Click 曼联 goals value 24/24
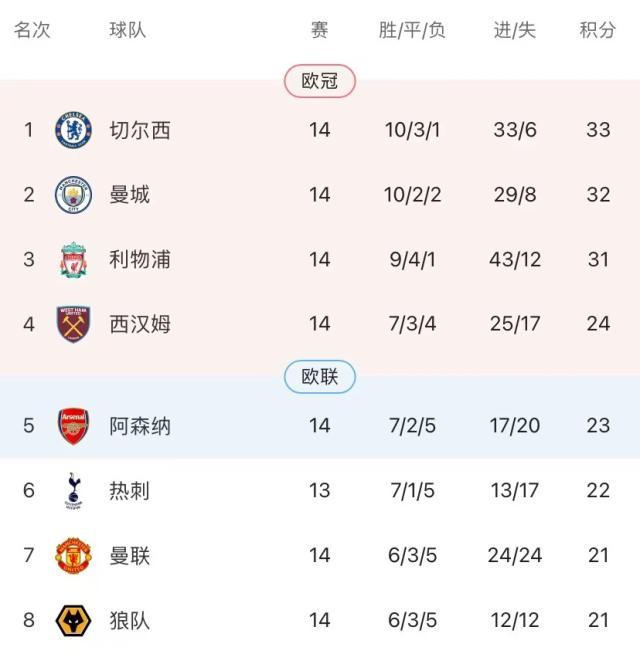 pyautogui.click(x=515, y=555)
